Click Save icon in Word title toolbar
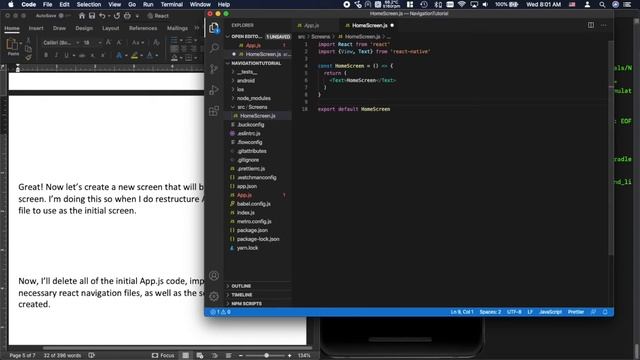Image resolution: width=640 pixels, height=360 pixels. 92,16
